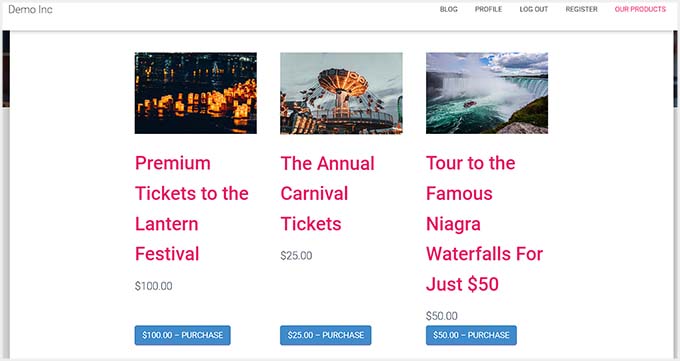Click the Demo Inc site title
This screenshot has height=361, width=680.
click(x=30, y=9)
